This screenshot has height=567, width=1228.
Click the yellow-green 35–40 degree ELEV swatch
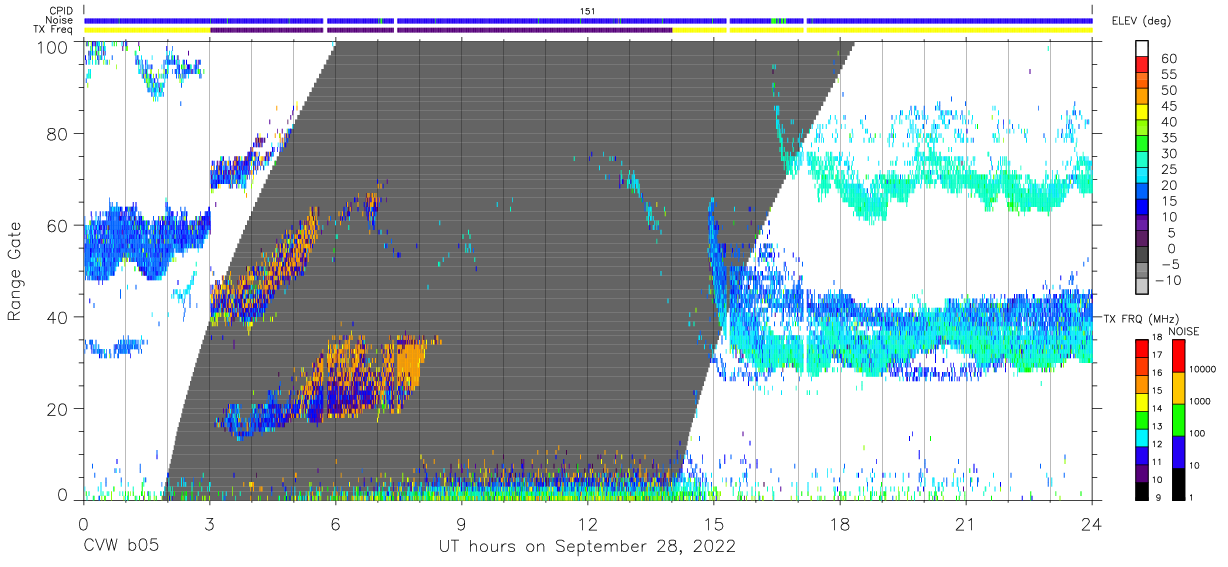[1143, 129]
